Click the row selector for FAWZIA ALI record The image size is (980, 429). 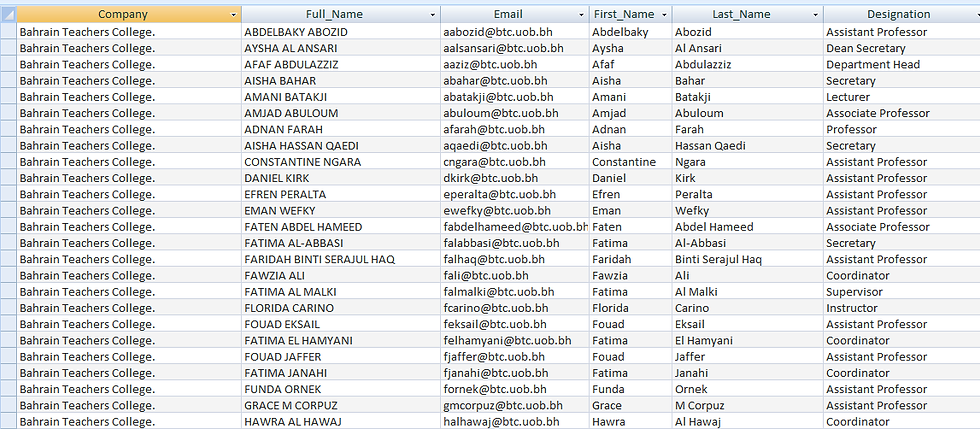[8, 276]
